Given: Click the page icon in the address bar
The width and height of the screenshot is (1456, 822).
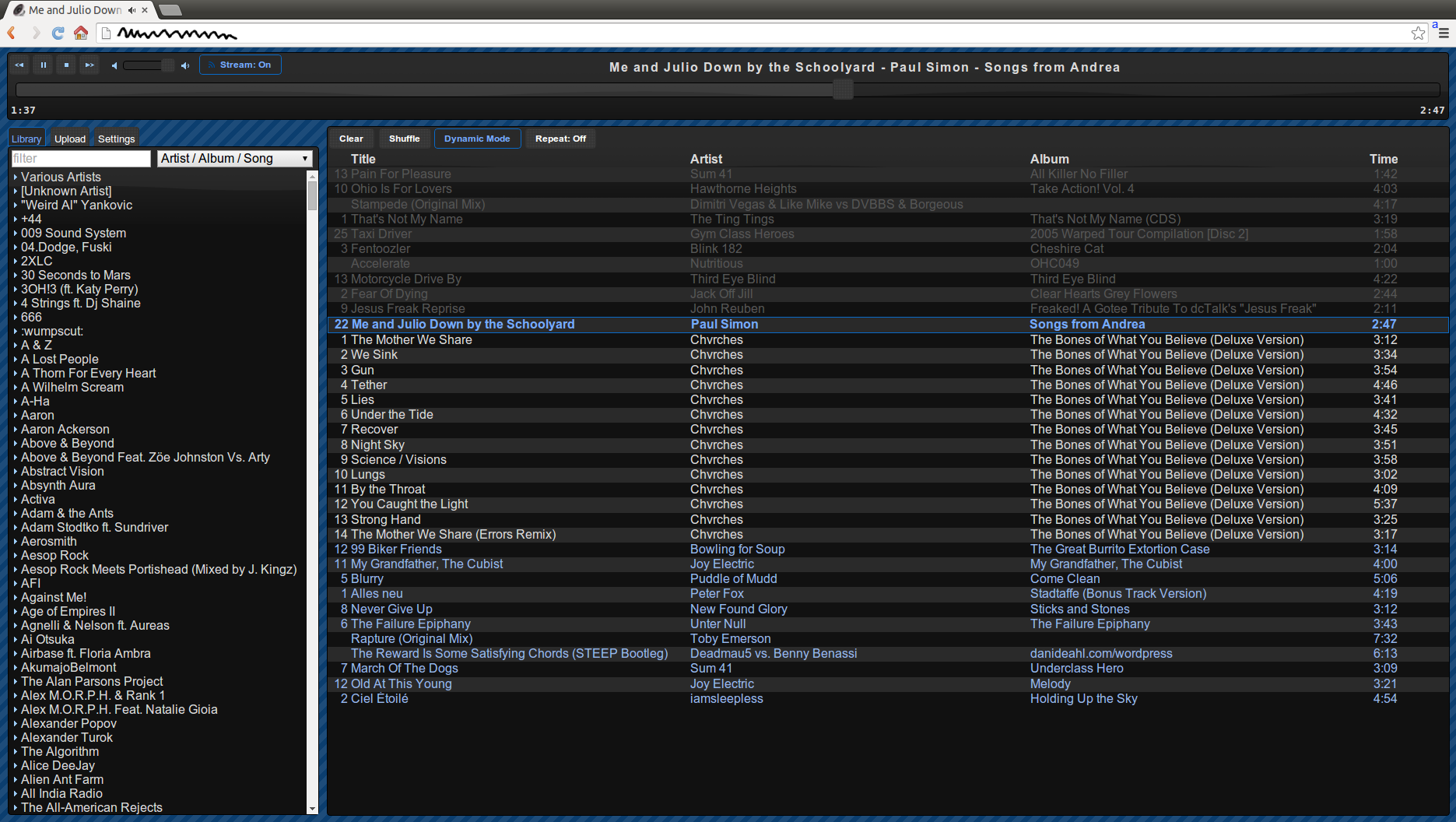Looking at the screenshot, I should point(107,33).
